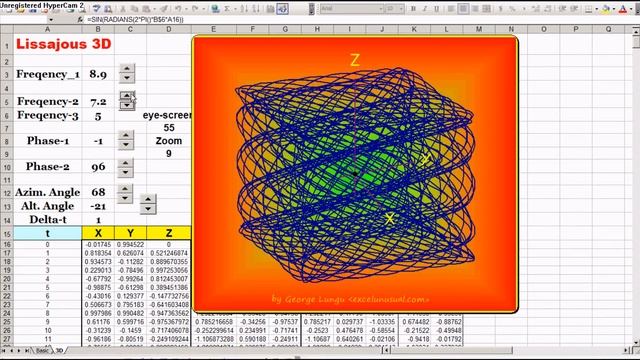640x360 pixels.
Task: Open the Borders dropdown arrow
Action: [596, 9]
